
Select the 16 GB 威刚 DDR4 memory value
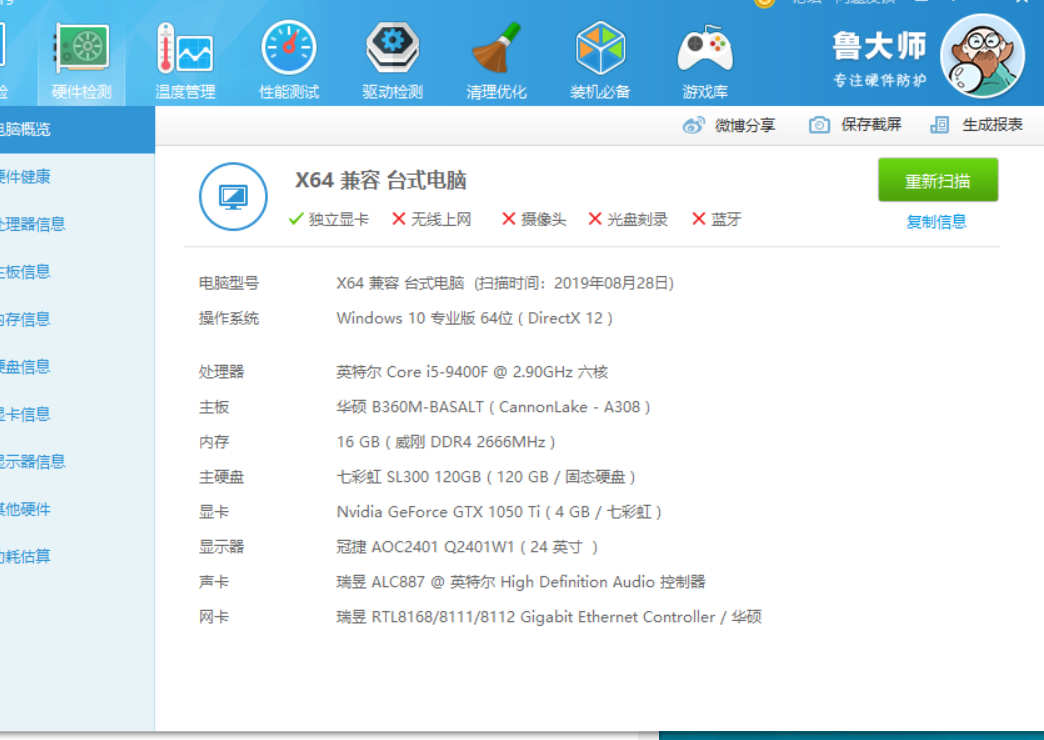click(x=446, y=442)
